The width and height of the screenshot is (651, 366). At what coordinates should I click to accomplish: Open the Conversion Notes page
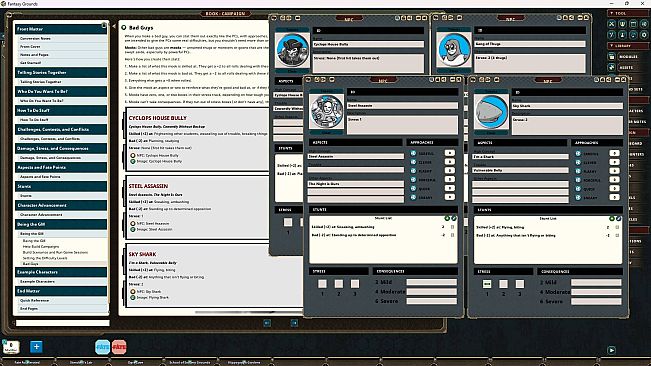coord(35,39)
